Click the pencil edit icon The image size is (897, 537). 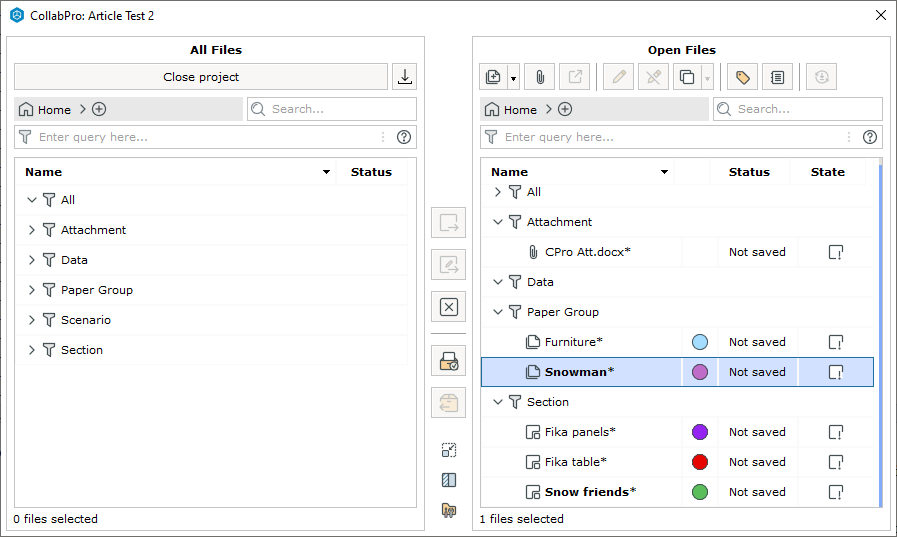pyautogui.click(x=618, y=77)
